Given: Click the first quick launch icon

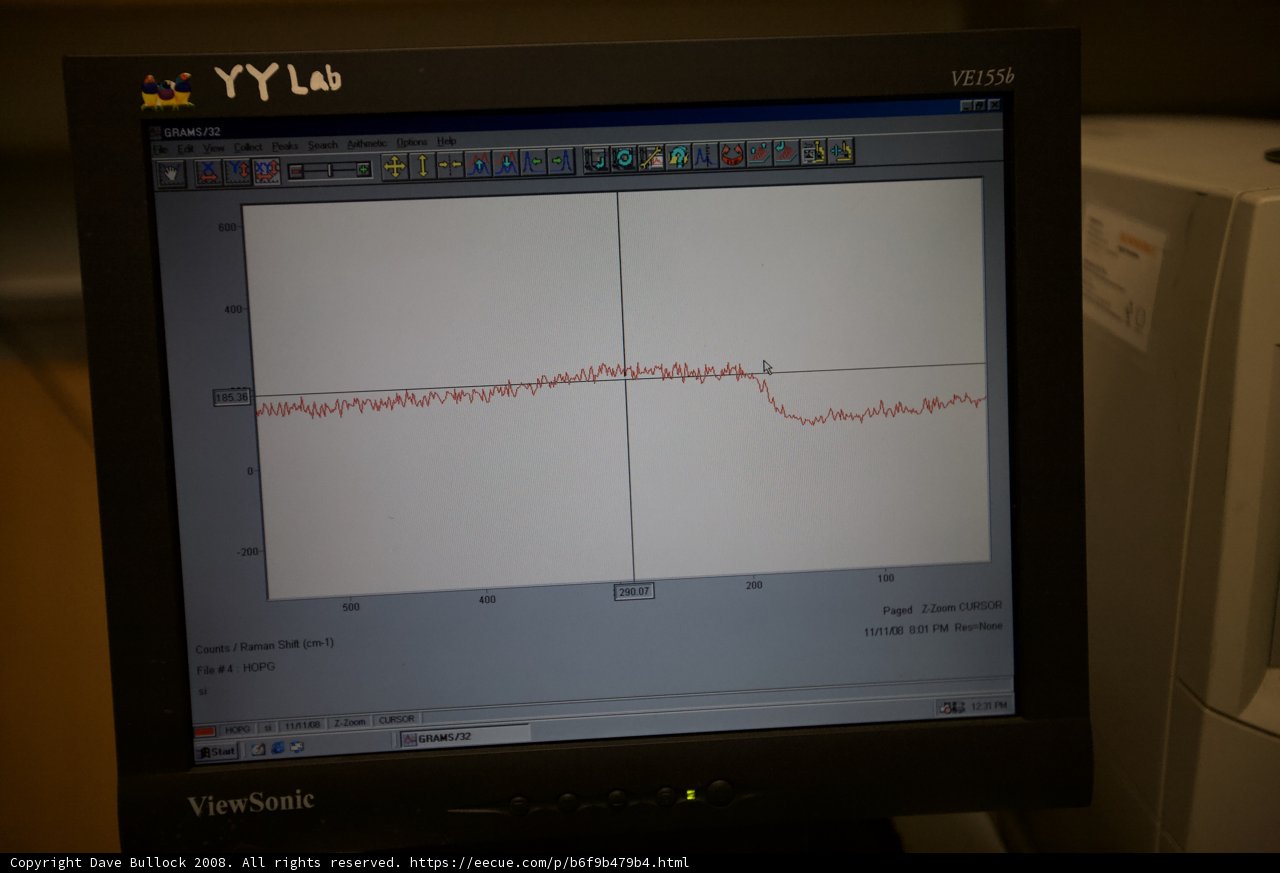Looking at the screenshot, I should tap(258, 748).
